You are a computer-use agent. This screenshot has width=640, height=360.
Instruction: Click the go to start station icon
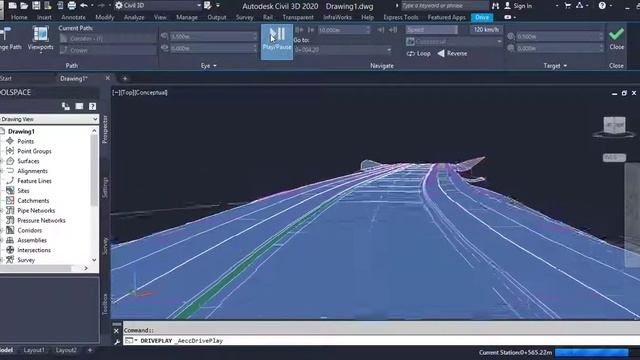point(299,30)
